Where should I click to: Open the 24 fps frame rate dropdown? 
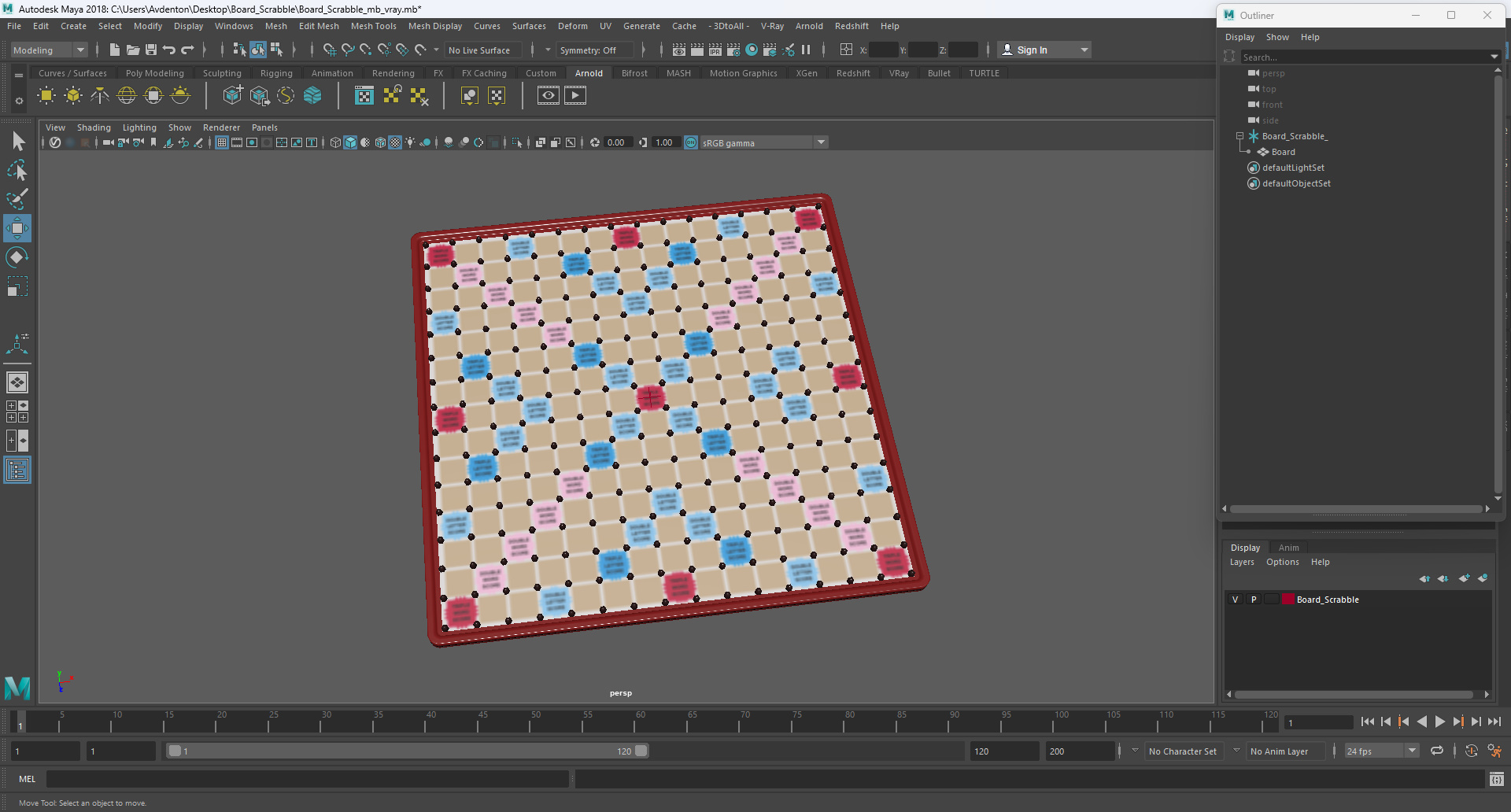click(1381, 751)
